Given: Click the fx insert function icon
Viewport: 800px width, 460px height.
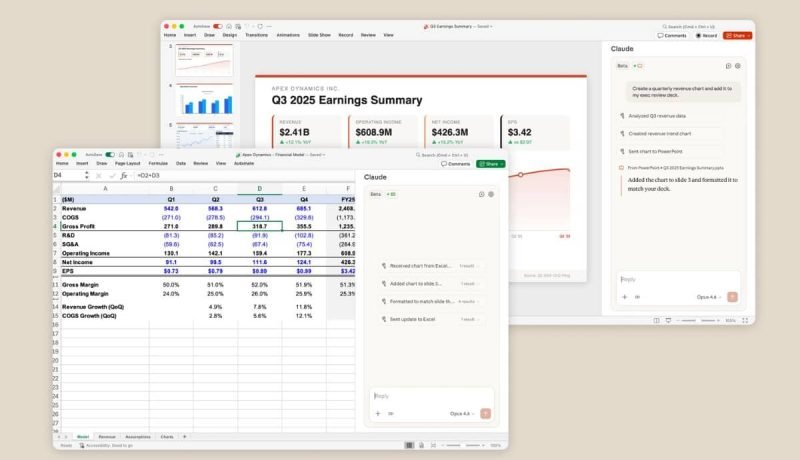Looking at the screenshot, I should pyautogui.click(x=123, y=175).
